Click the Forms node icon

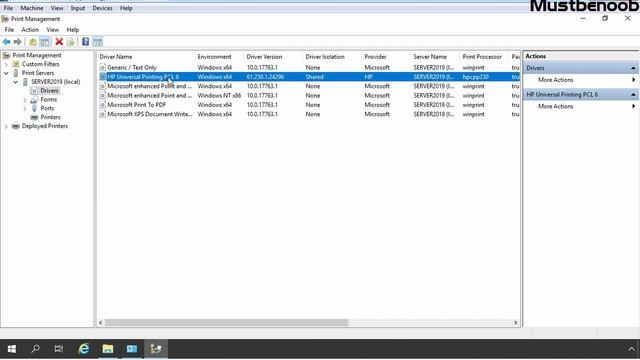click(34, 100)
